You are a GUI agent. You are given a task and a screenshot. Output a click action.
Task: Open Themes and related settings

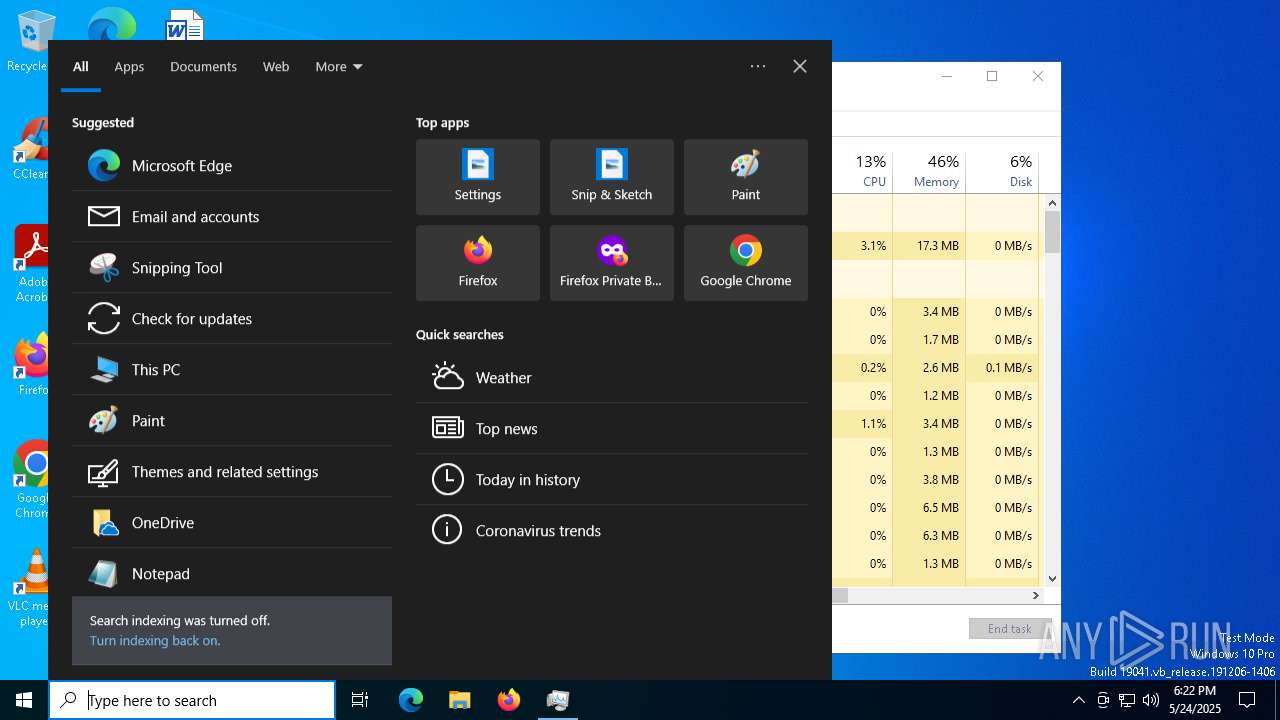click(x=232, y=472)
